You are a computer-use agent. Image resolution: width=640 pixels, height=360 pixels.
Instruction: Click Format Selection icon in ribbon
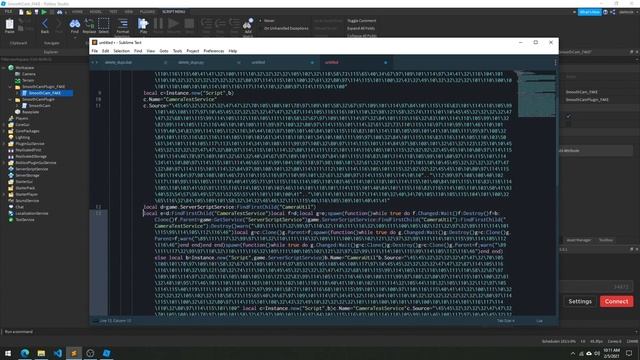122,25
